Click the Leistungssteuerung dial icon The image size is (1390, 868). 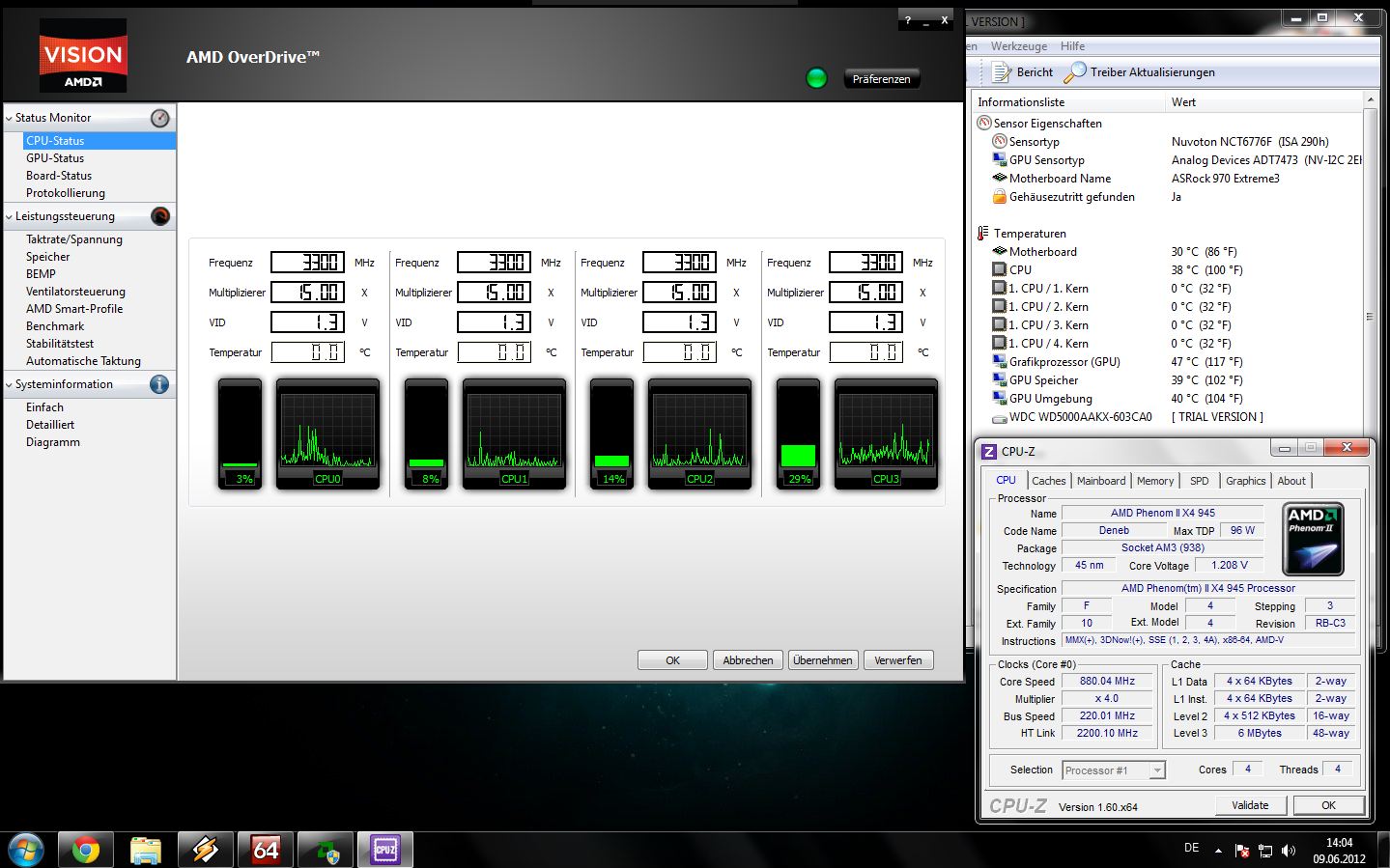click(x=160, y=216)
